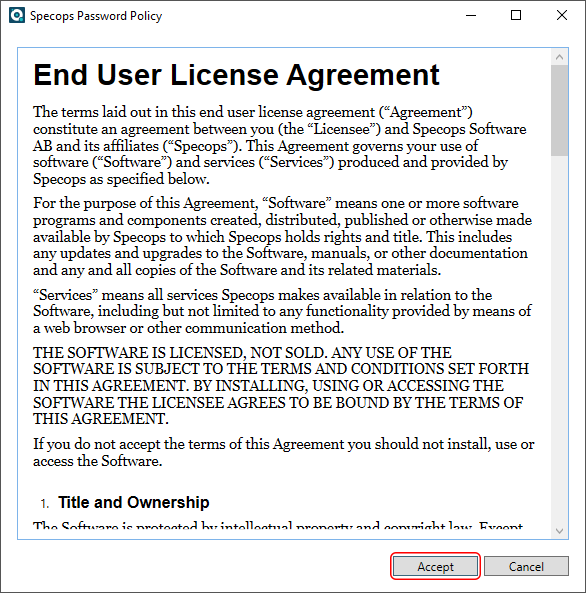586x593 pixels.
Task: Click the End User License Agreement heading
Action: 236,75
